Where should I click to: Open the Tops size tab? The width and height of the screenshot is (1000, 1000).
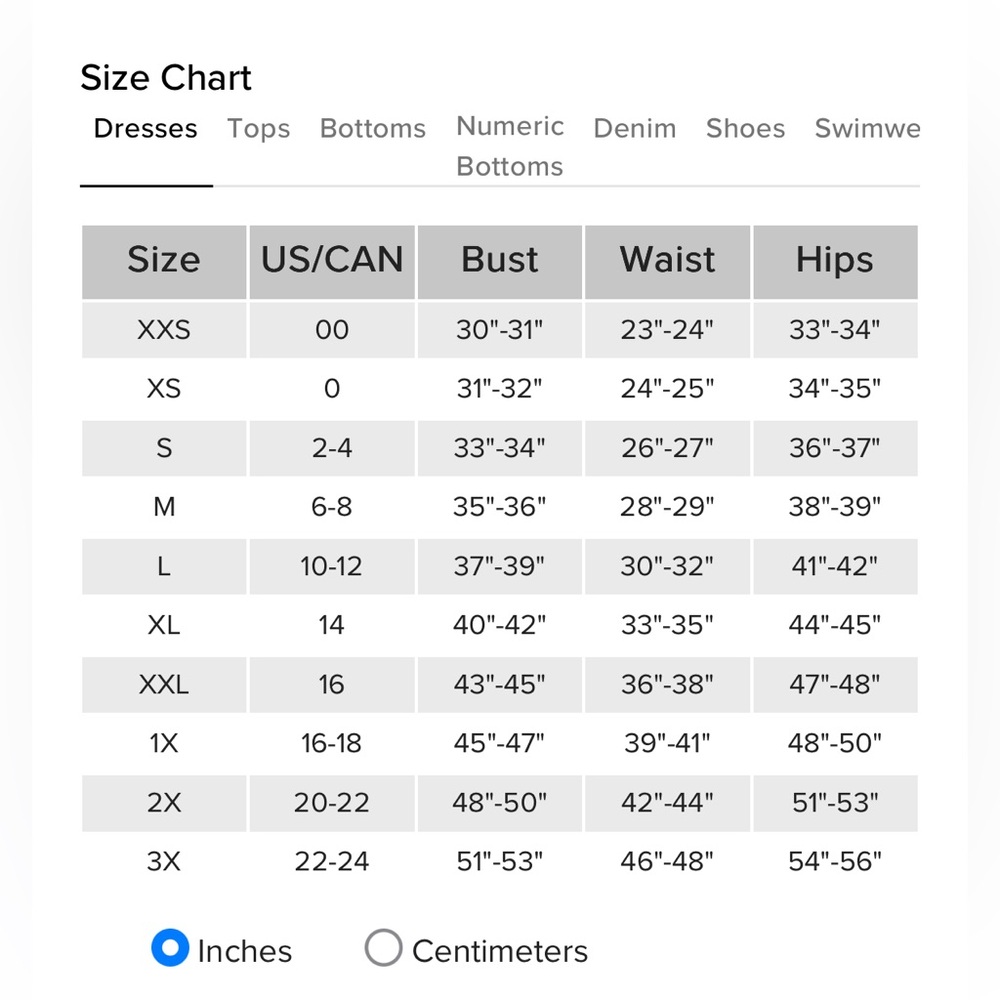coord(258,129)
